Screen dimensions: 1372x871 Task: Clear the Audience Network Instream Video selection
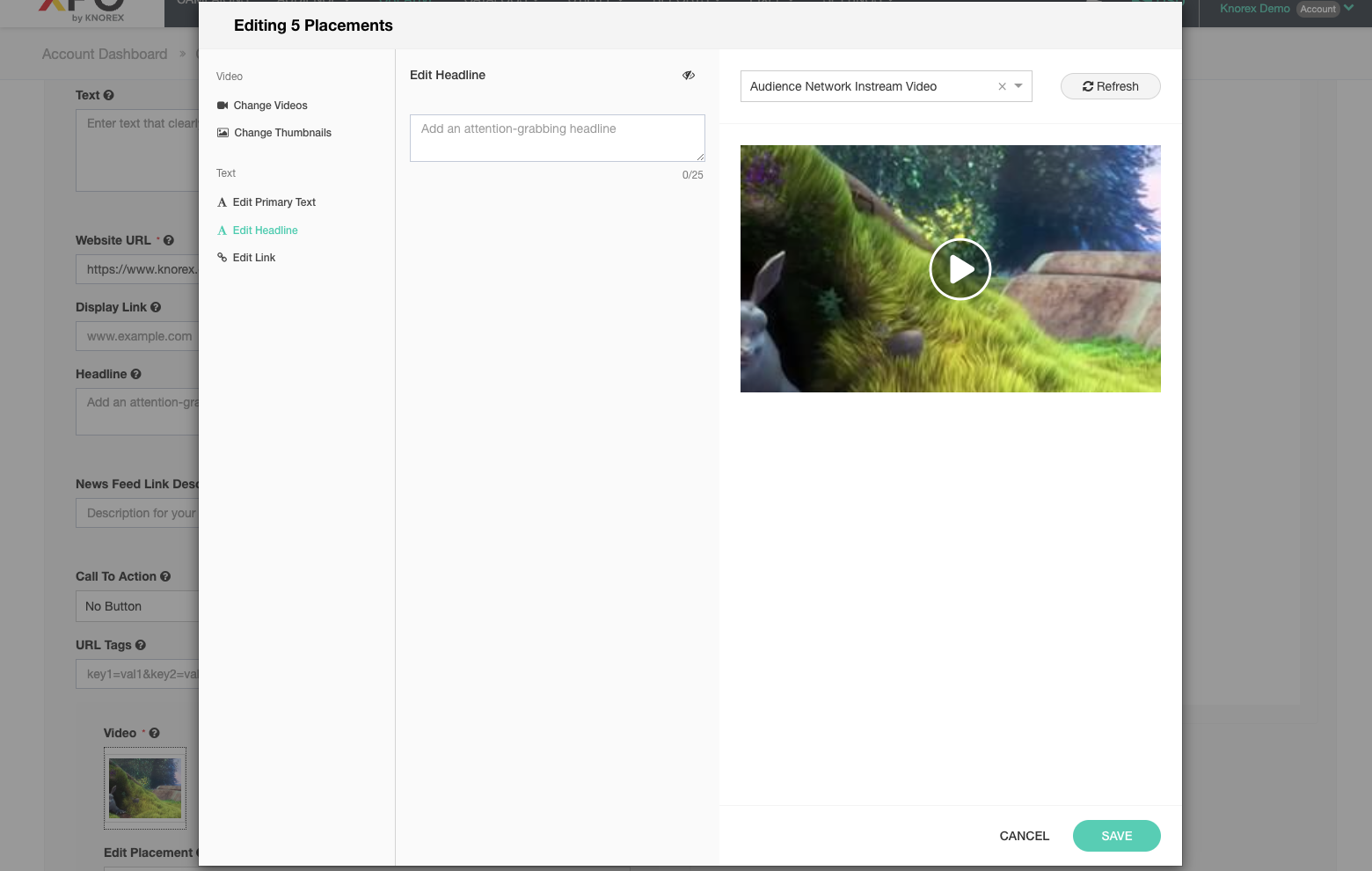tap(1002, 86)
